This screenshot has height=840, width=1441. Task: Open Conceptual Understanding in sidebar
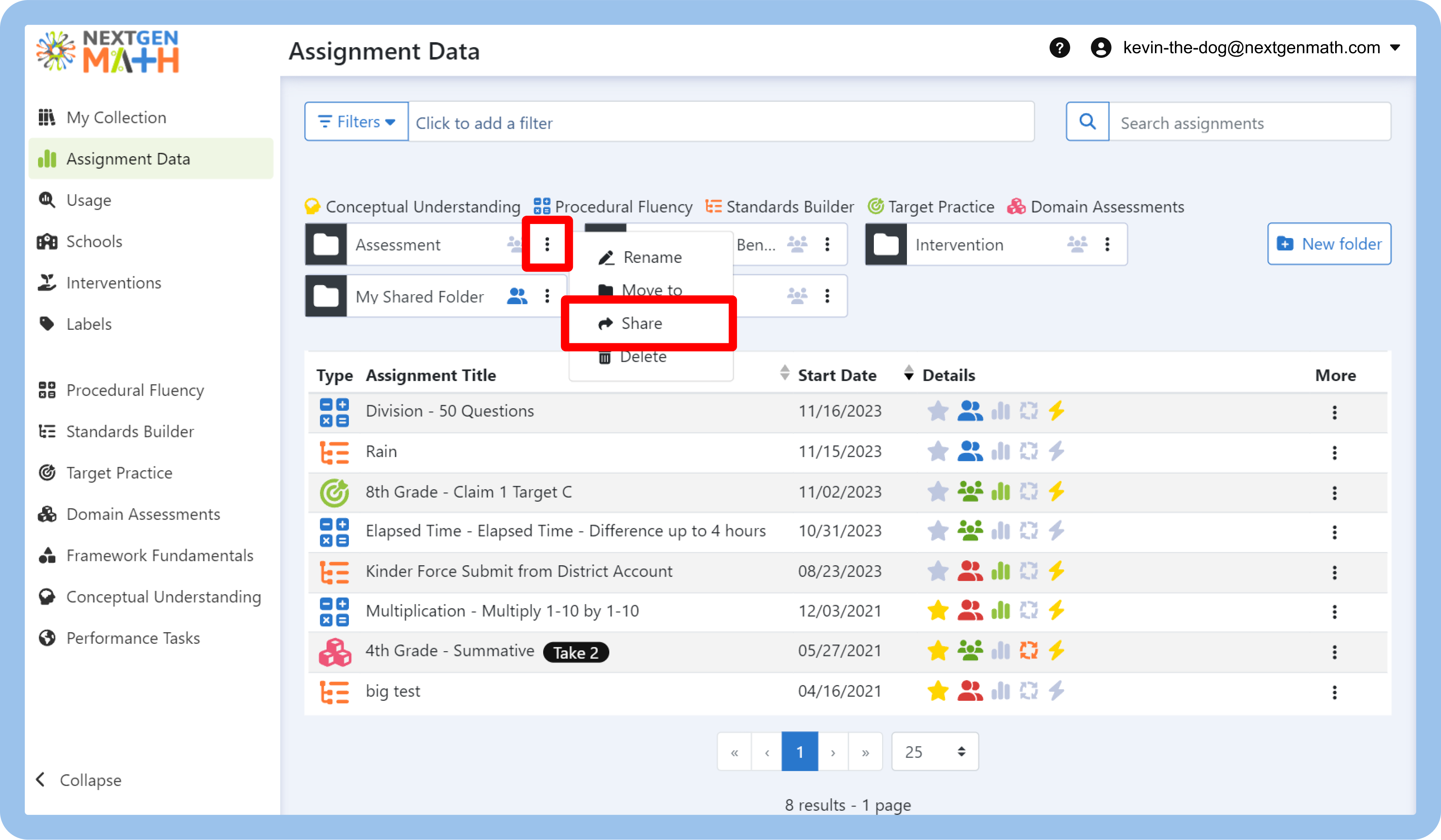[151, 597]
